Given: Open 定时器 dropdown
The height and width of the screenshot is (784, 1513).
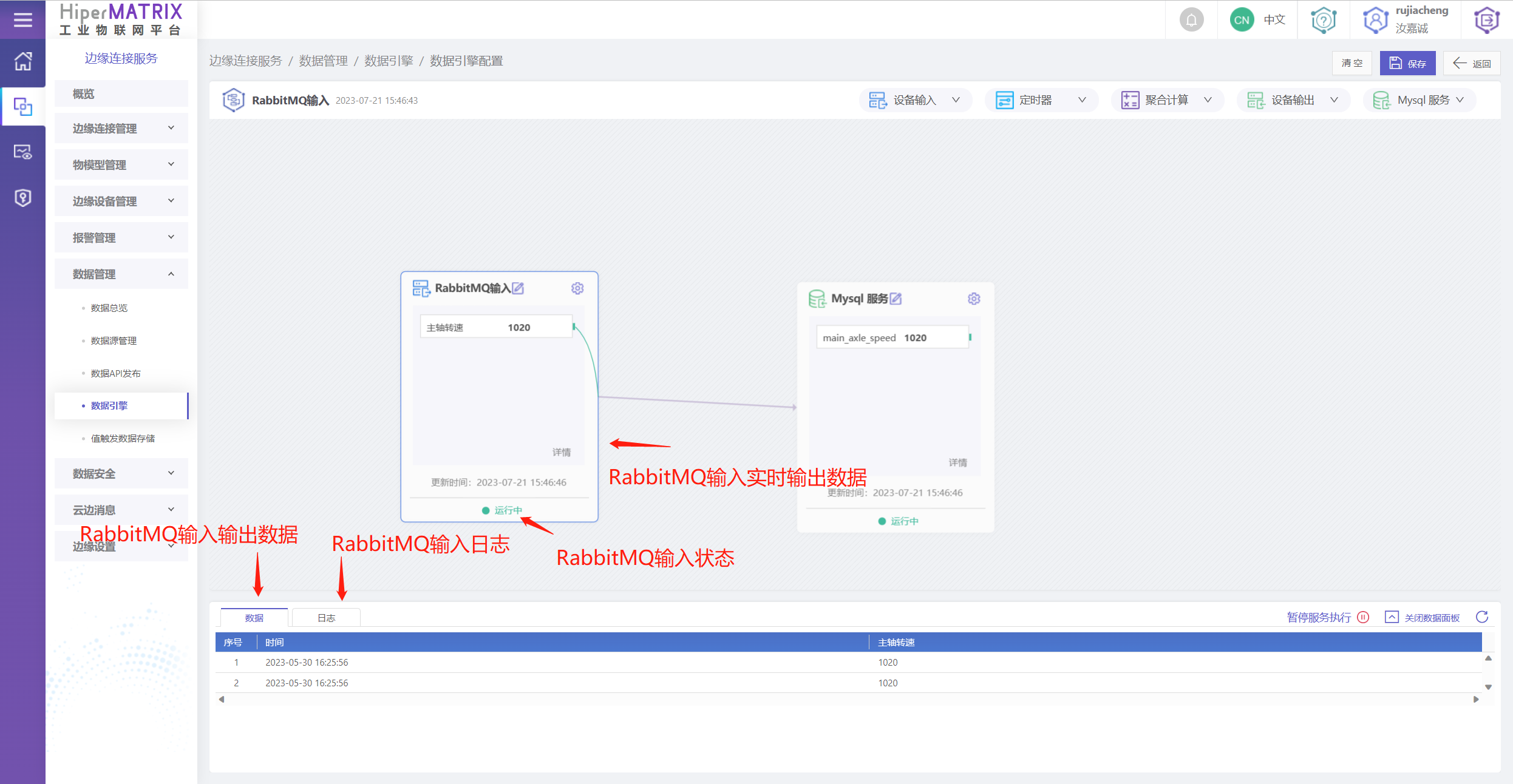Looking at the screenshot, I should click(x=1041, y=100).
